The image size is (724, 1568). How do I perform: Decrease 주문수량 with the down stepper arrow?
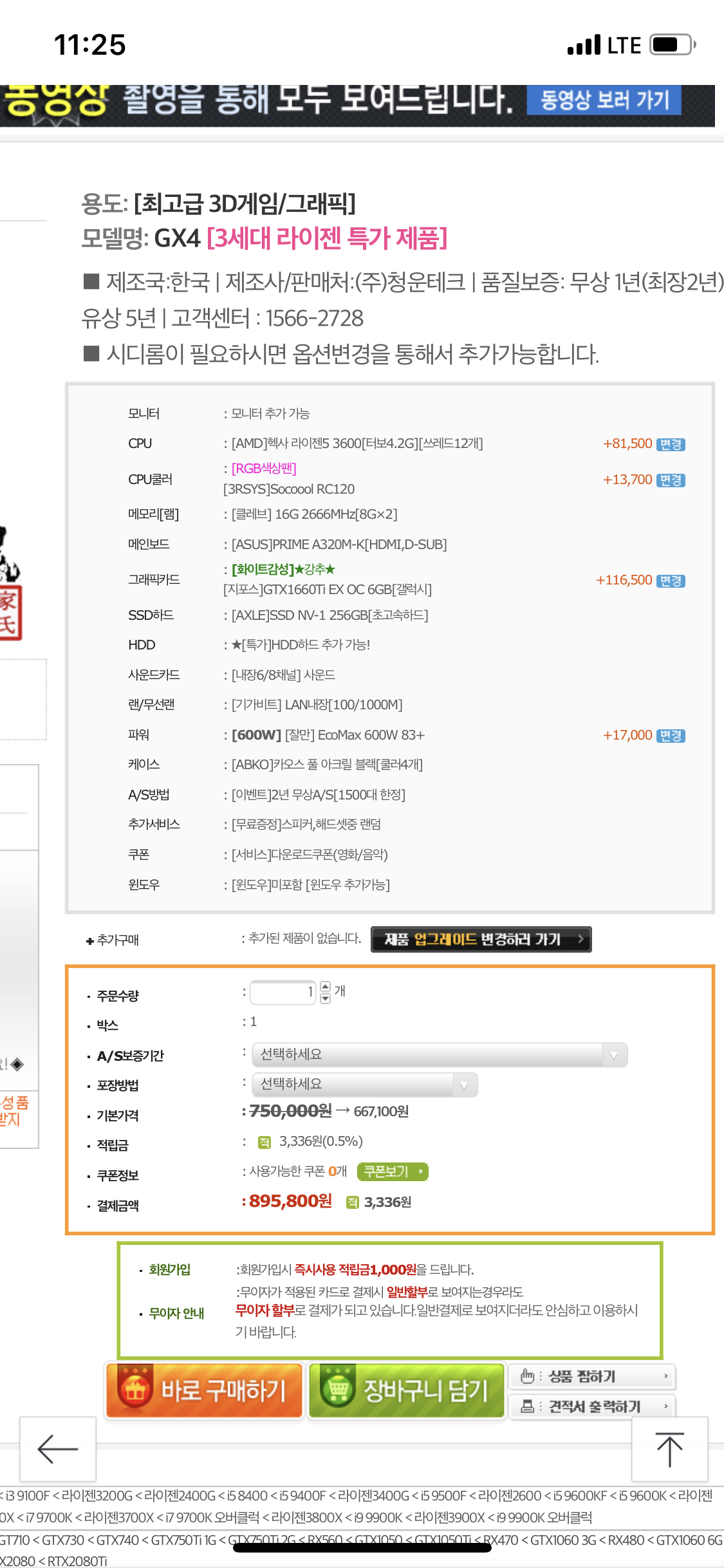click(326, 998)
